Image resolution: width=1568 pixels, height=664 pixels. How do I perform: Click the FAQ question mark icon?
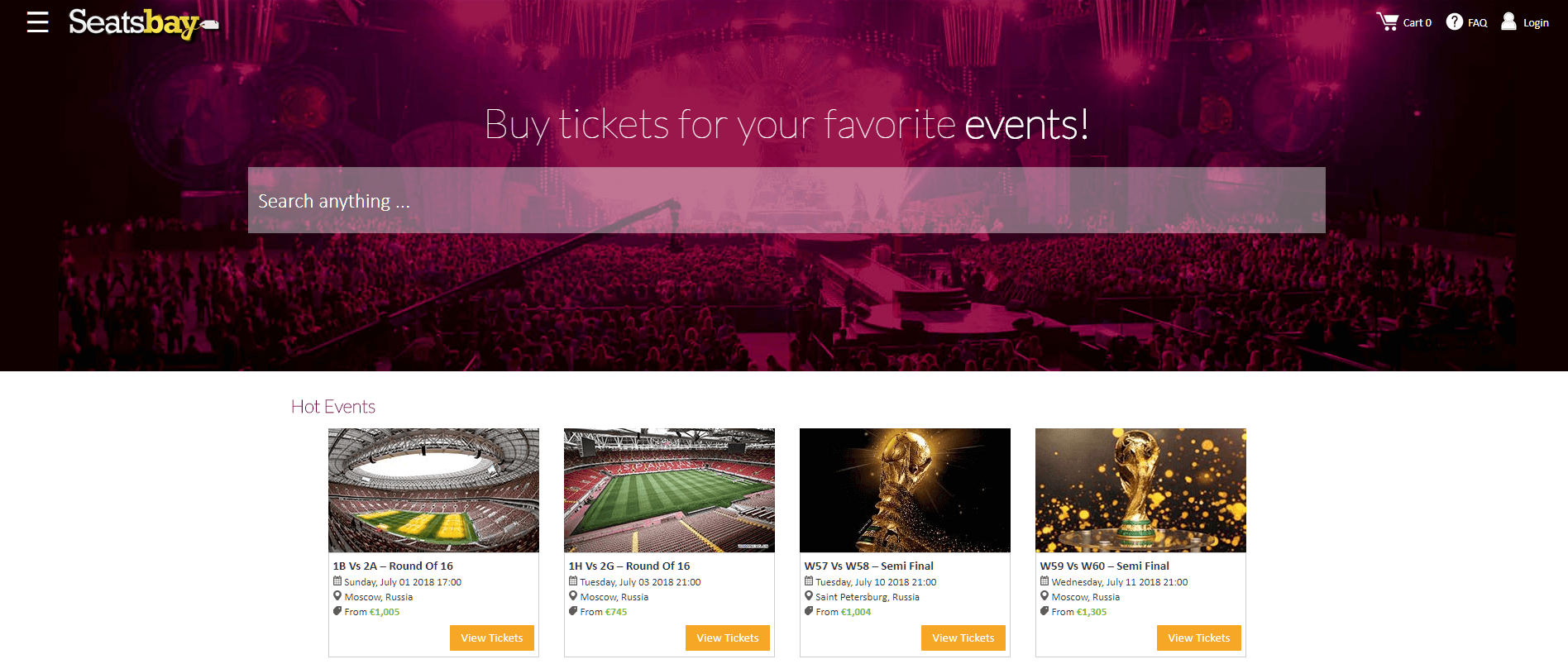coord(1454,21)
